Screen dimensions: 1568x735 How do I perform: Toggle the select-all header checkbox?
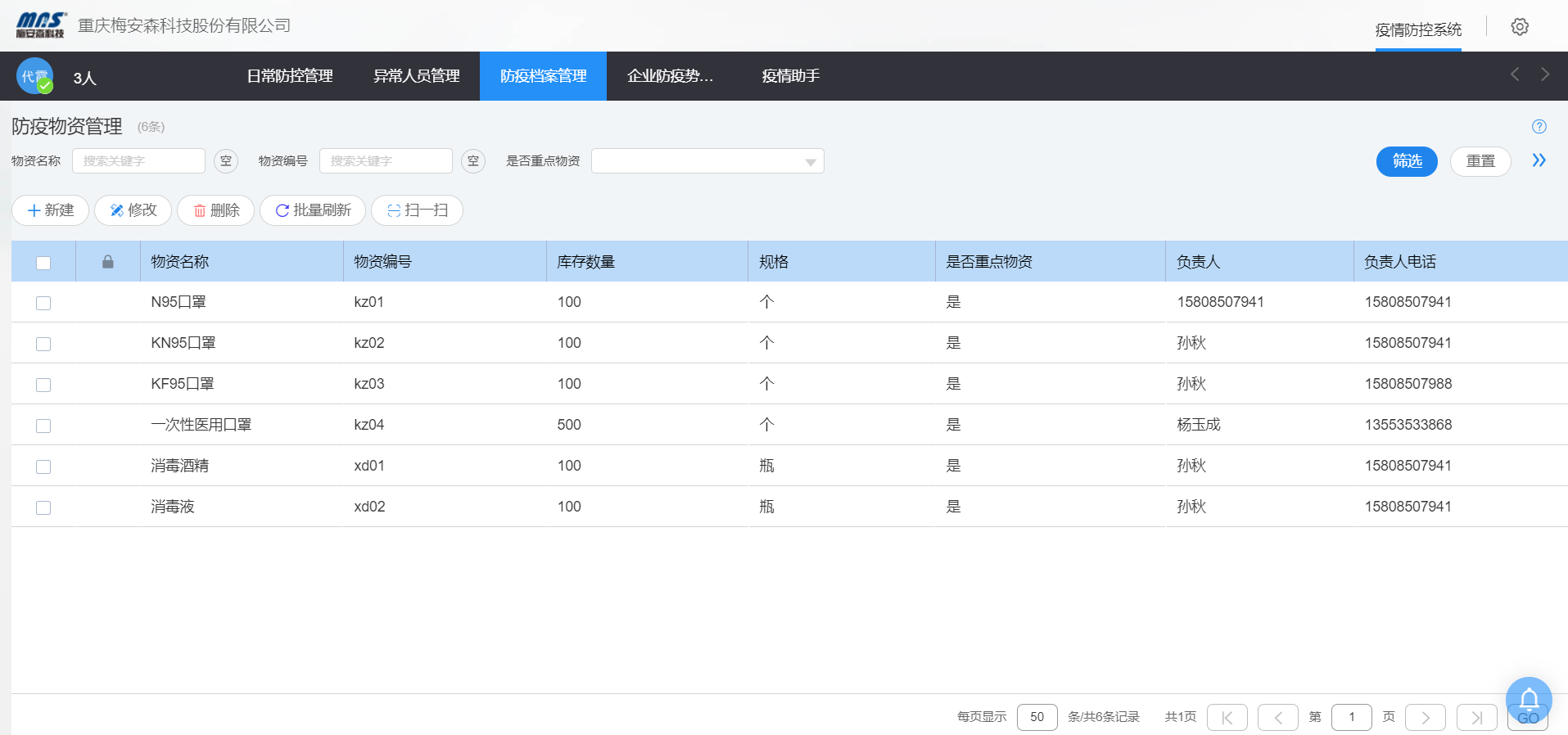pos(43,263)
